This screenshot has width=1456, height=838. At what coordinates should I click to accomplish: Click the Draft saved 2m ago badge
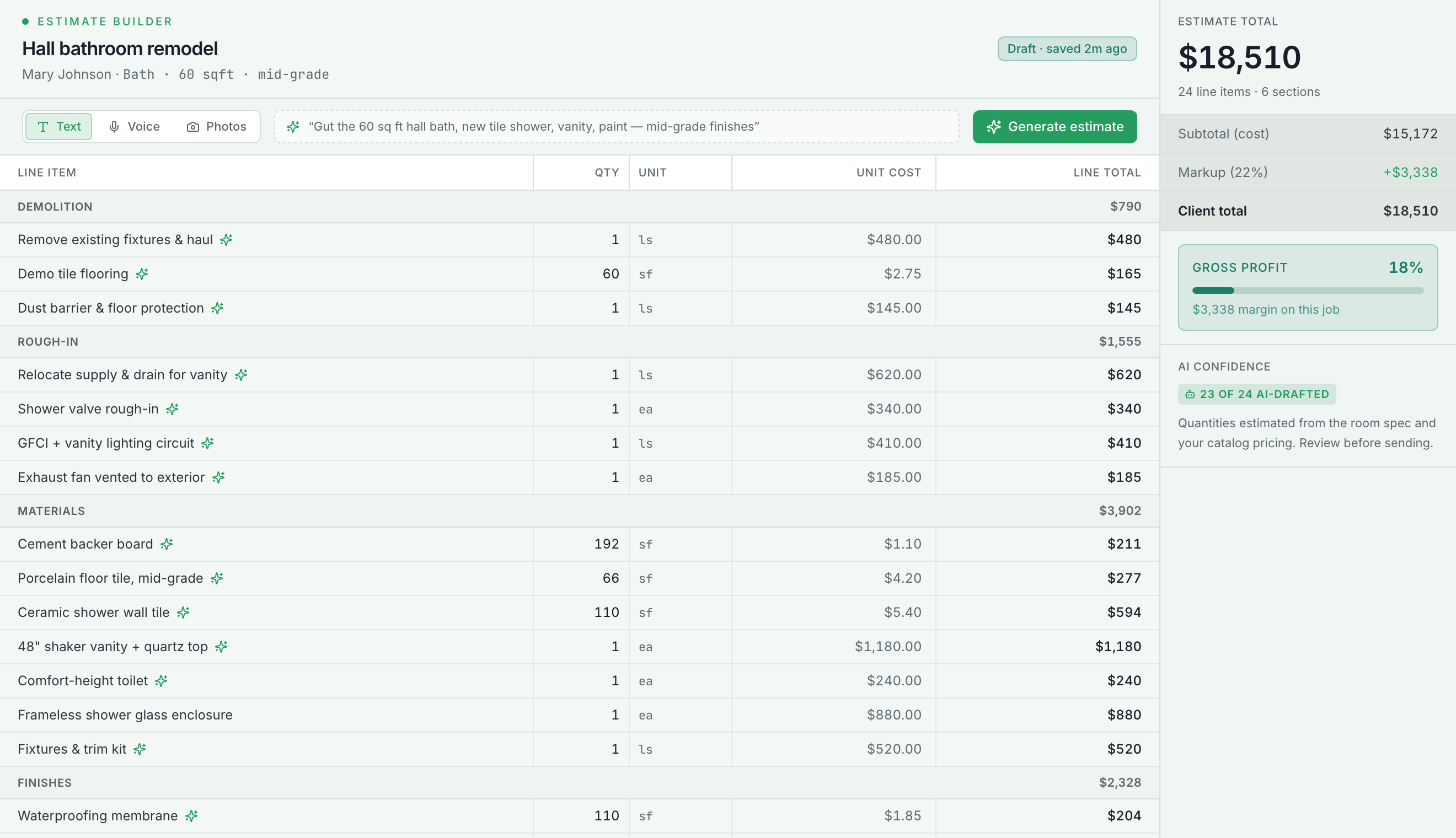[1067, 49]
